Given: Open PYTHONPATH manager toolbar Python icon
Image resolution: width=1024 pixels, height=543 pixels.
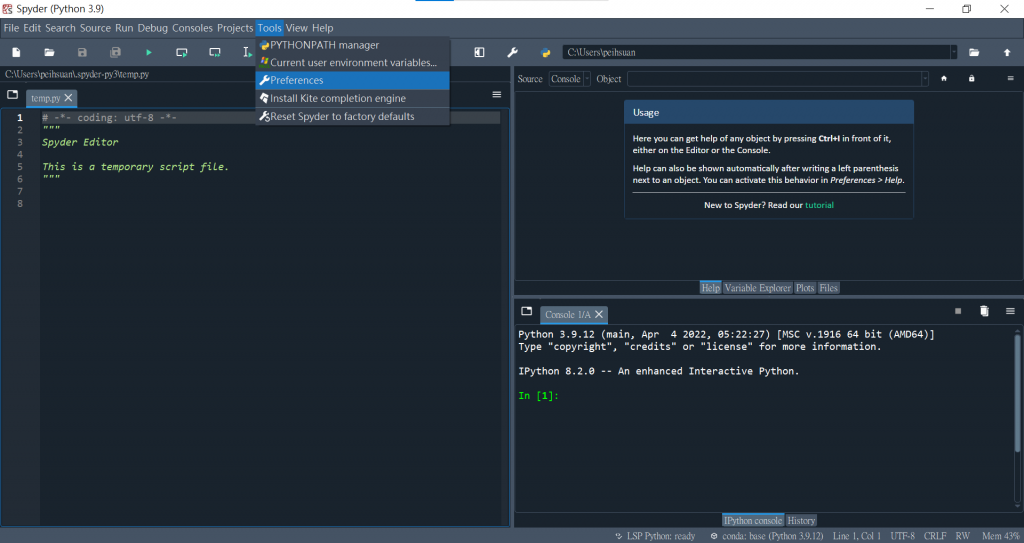Looking at the screenshot, I should 545,52.
